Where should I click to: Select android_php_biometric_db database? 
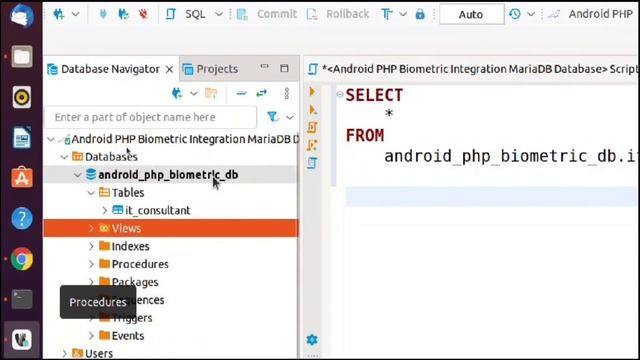pos(168,175)
